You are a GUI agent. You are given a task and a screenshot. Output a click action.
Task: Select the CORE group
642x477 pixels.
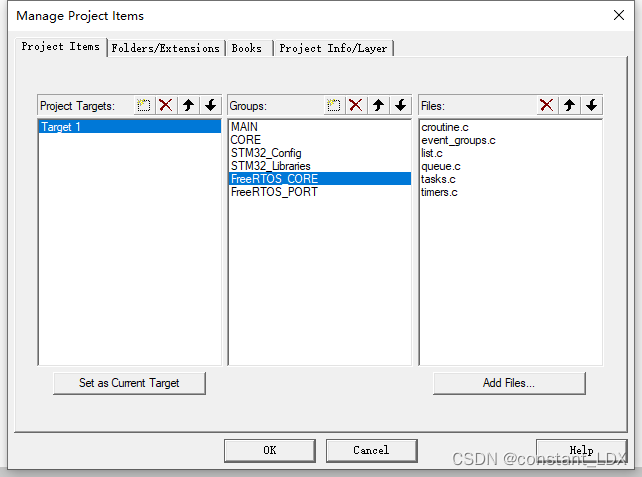tap(320, 140)
